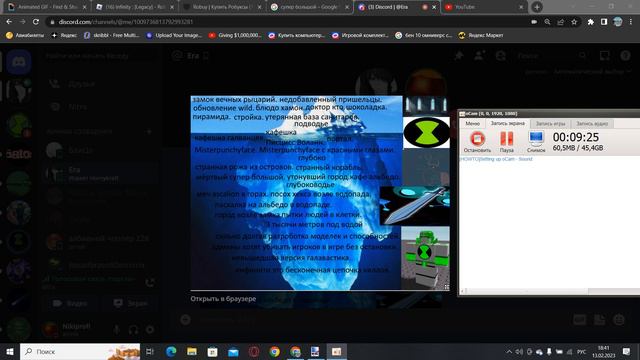The height and width of the screenshot is (360, 640).
Task: Switch to the Animated GIF browser tab
Action: pos(47,7)
